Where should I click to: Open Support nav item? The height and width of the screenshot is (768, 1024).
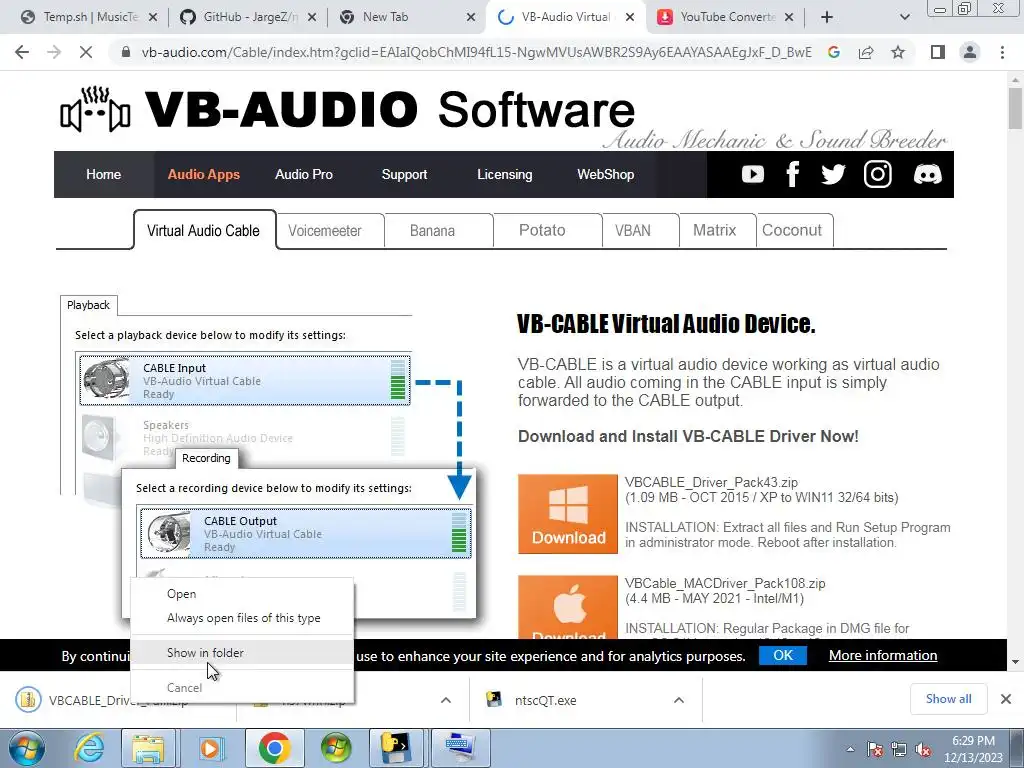(x=404, y=174)
